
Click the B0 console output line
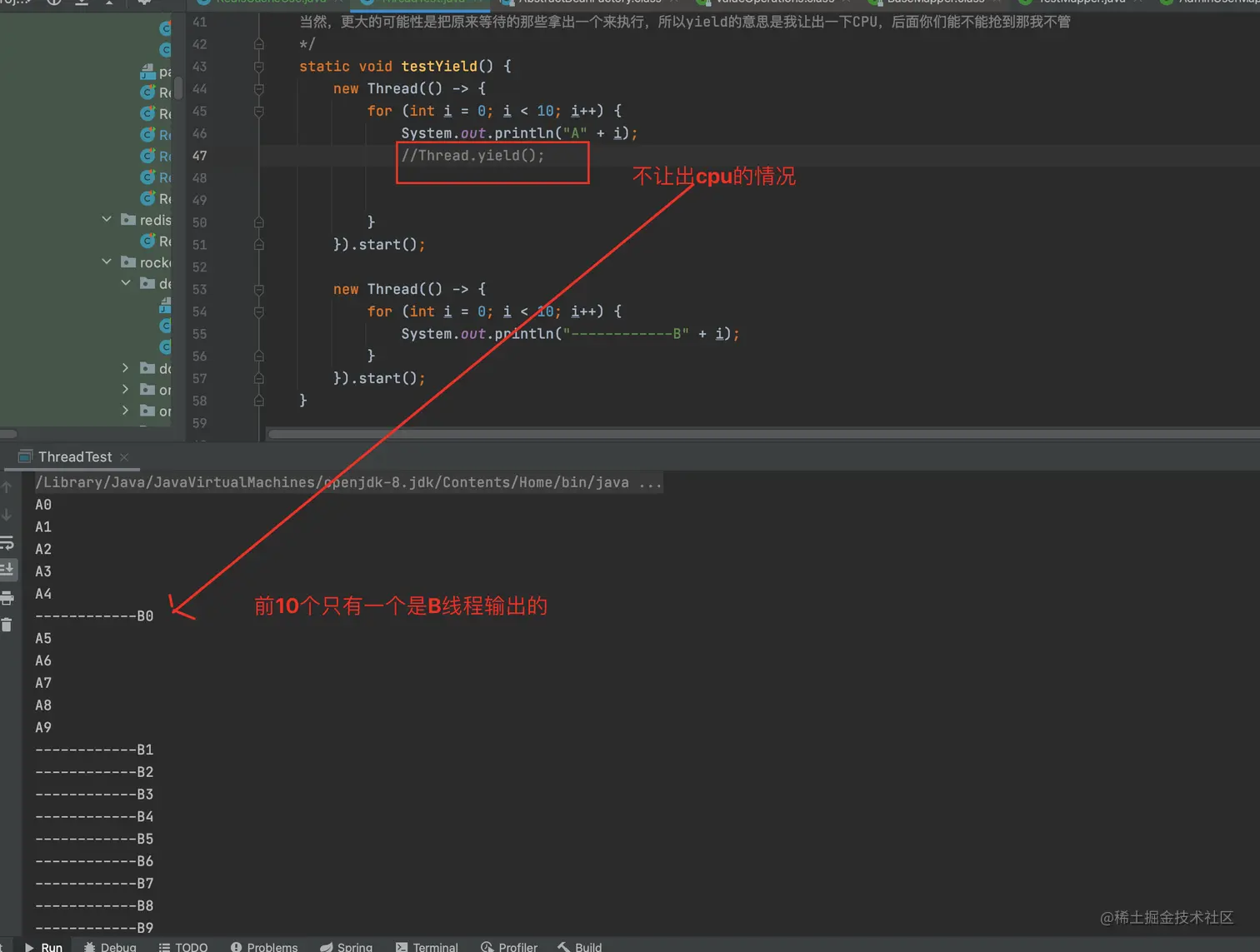[x=94, y=616]
